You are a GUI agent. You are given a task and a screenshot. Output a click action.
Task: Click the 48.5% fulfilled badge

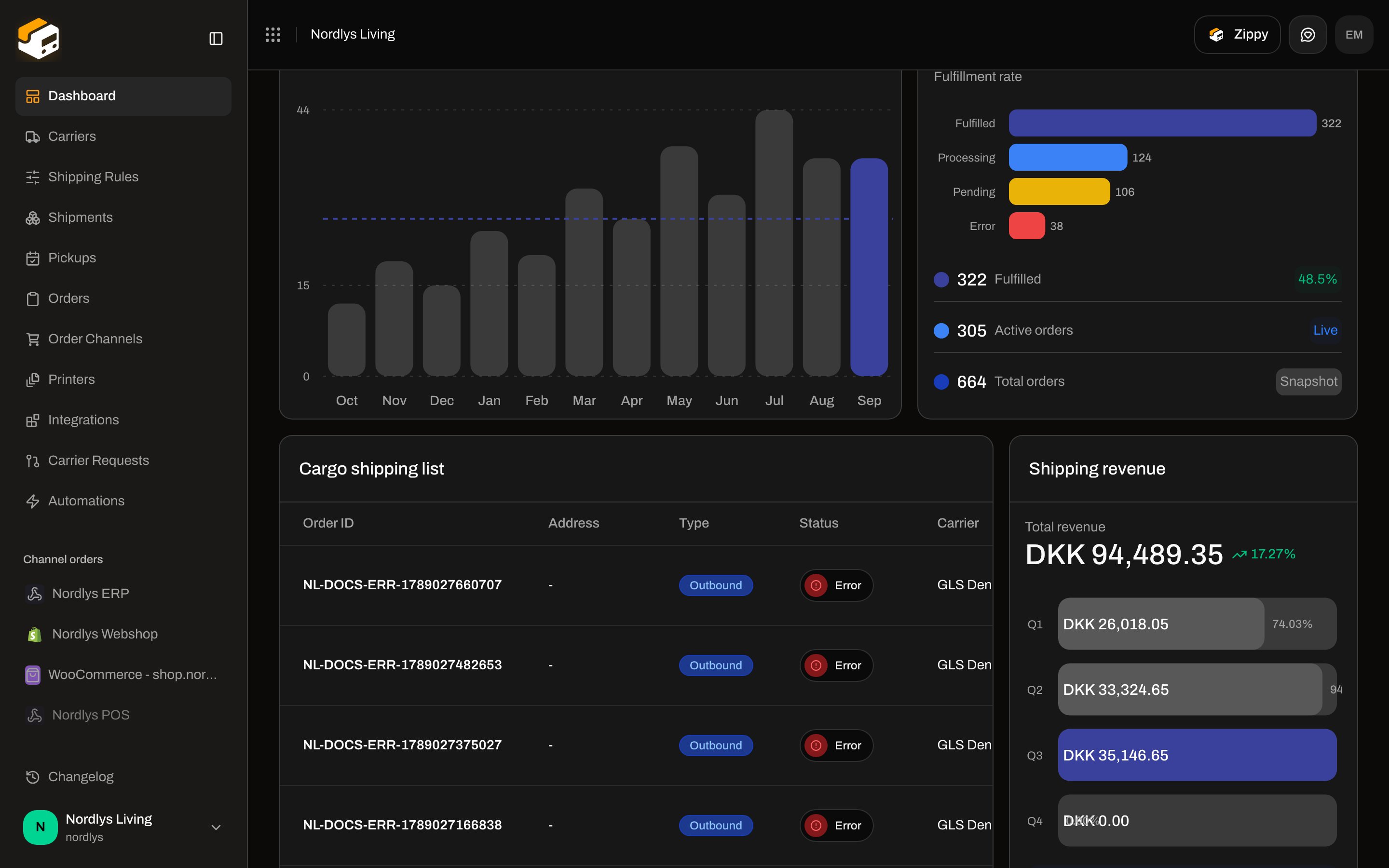point(1317,279)
